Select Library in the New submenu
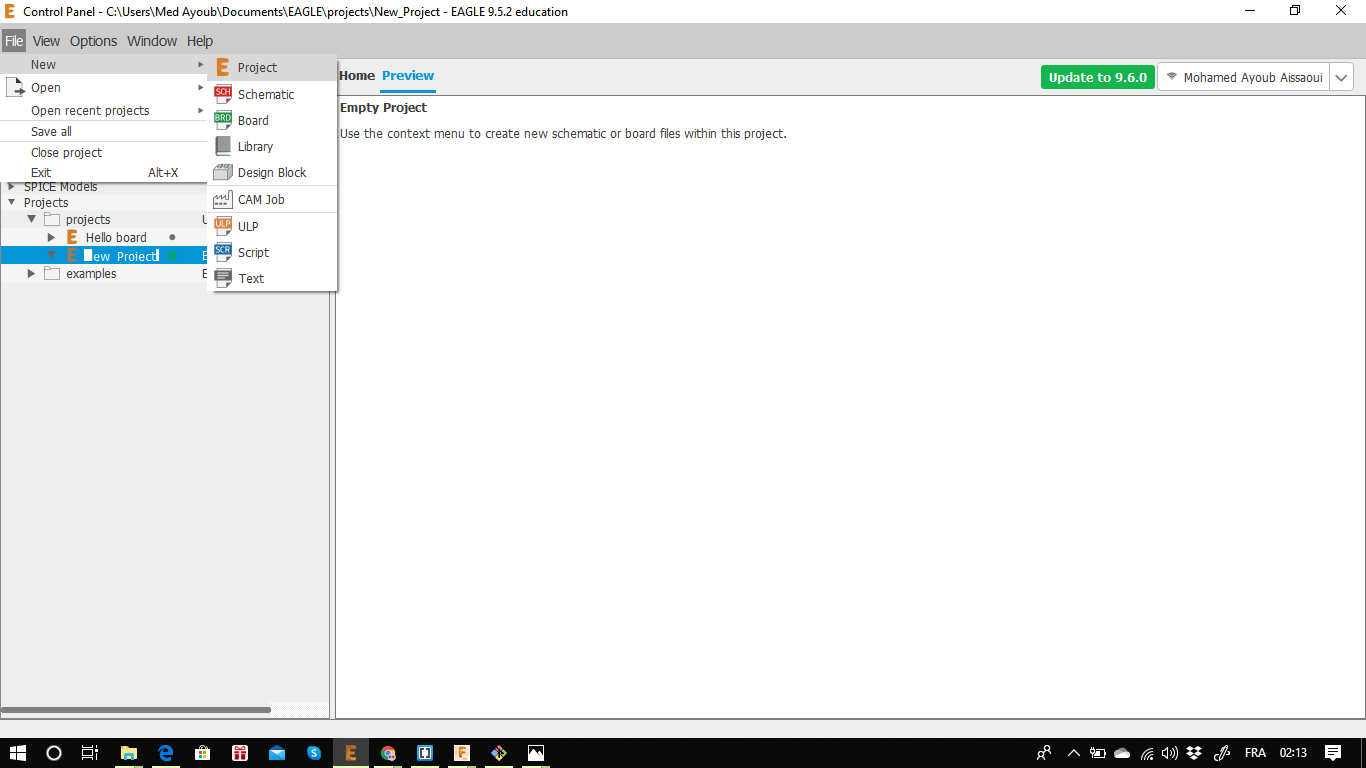The image size is (1366, 768). (x=272, y=146)
